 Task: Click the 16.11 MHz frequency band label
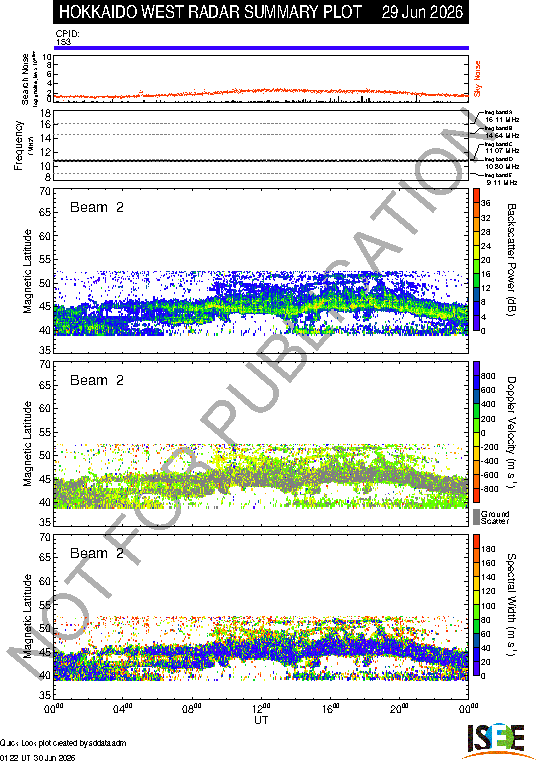502,119
